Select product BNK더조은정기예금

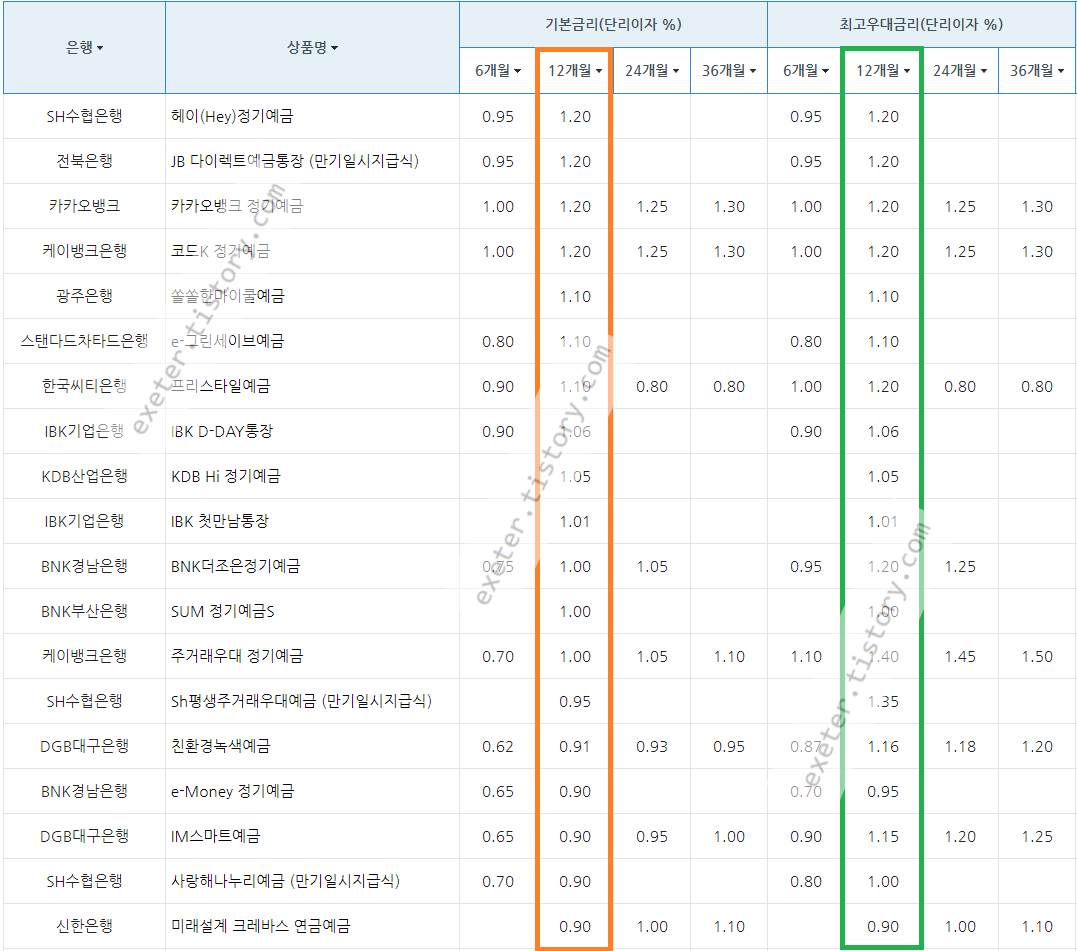[x=236, y=566]
